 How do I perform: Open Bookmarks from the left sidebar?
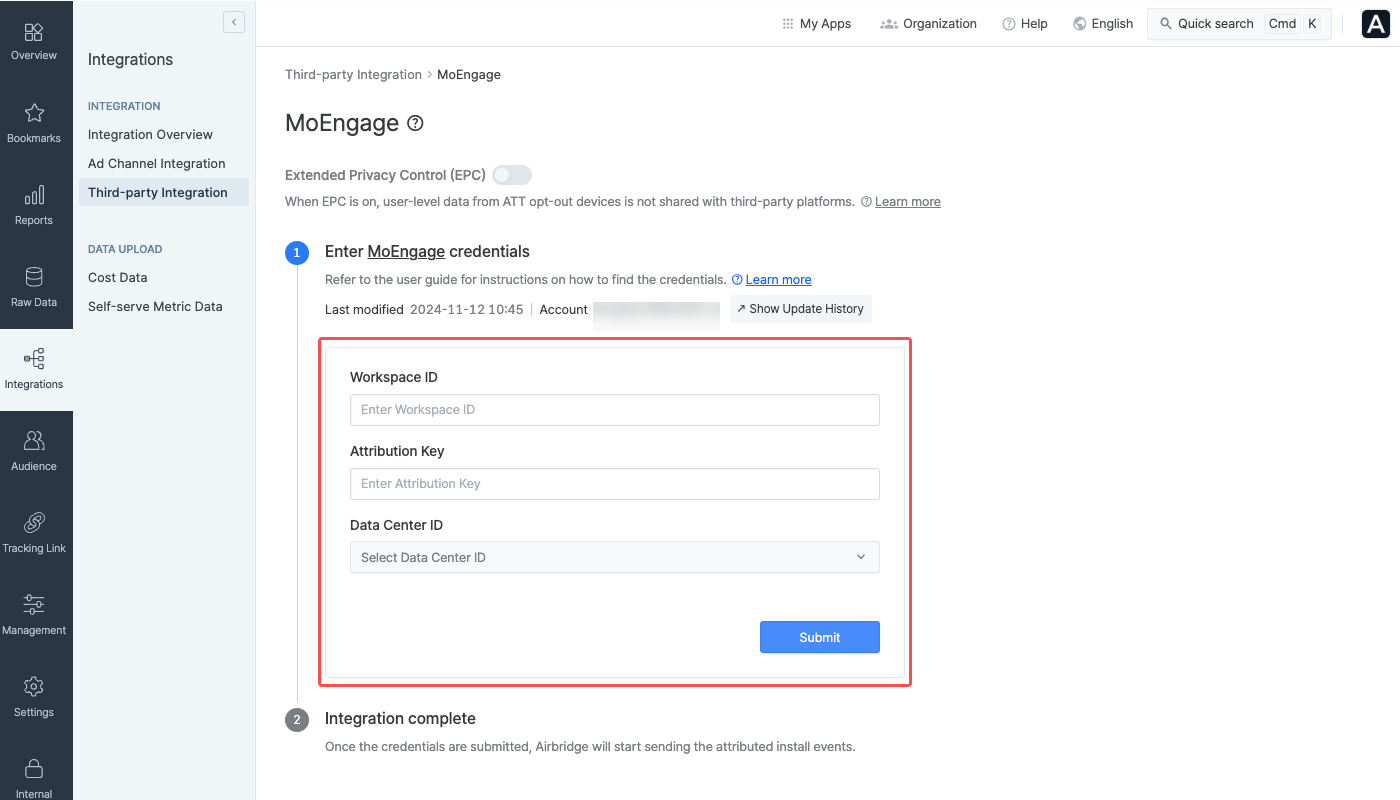(34, 124)
